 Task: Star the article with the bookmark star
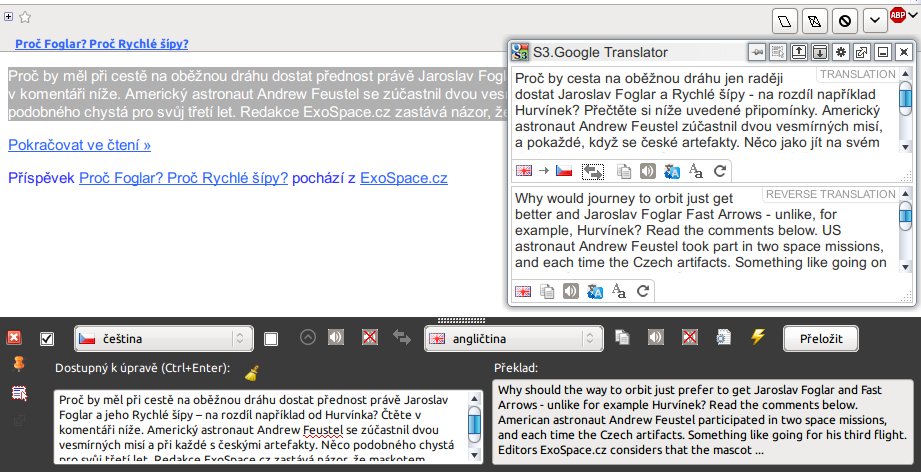[x=25, y=17]
